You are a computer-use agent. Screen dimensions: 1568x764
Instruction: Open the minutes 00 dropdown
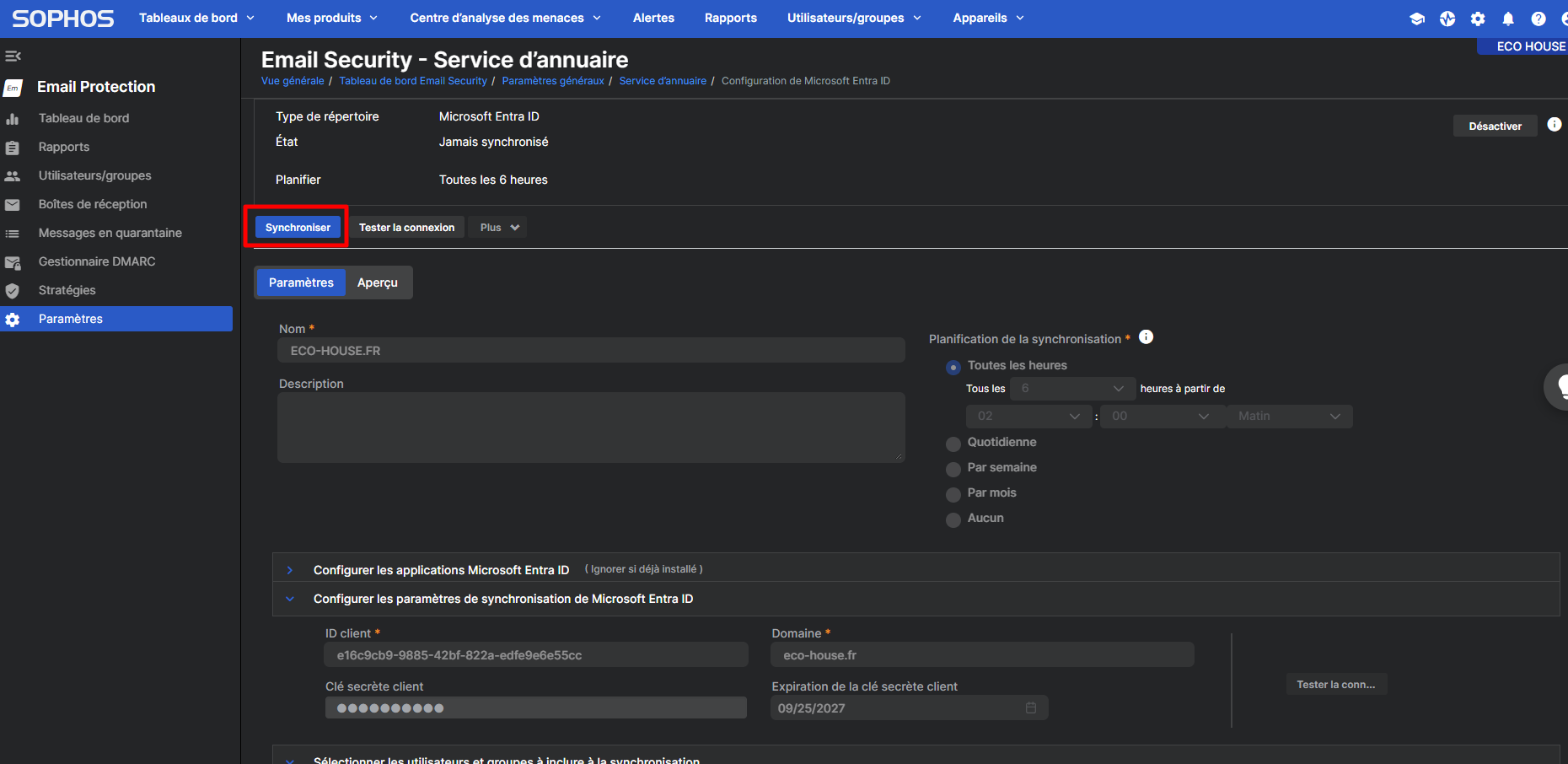click(x=1163, y=417)
